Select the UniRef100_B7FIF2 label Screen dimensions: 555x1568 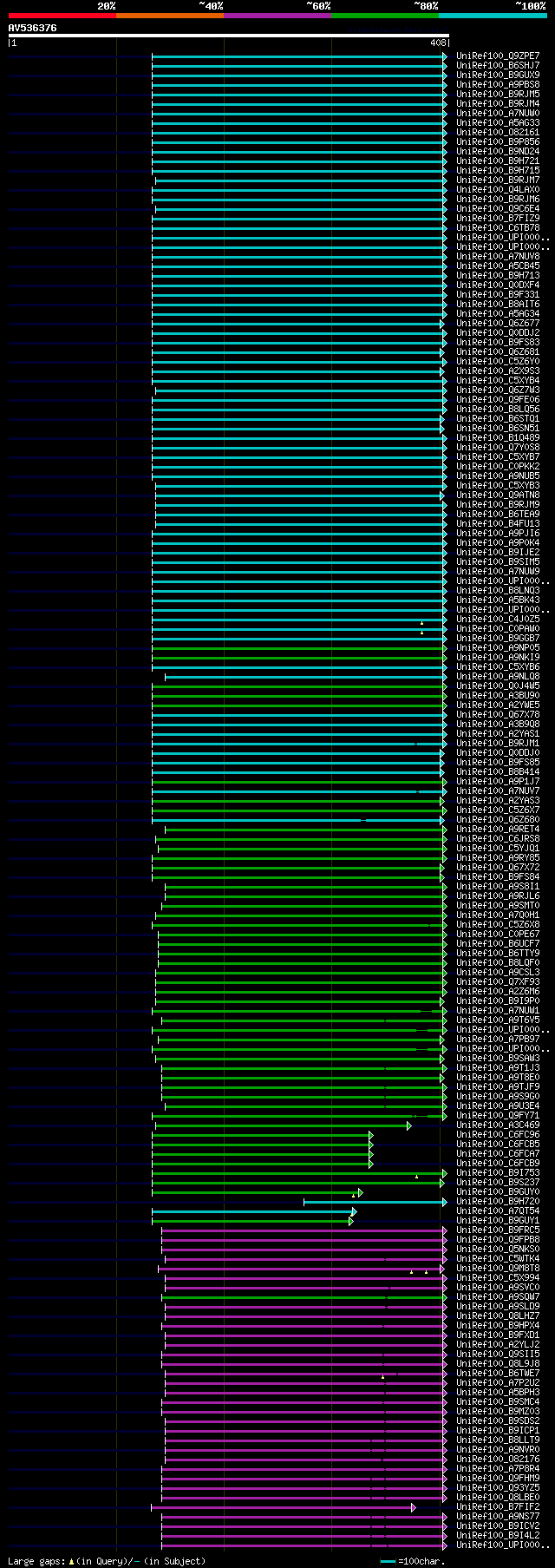coord(498,1506)
